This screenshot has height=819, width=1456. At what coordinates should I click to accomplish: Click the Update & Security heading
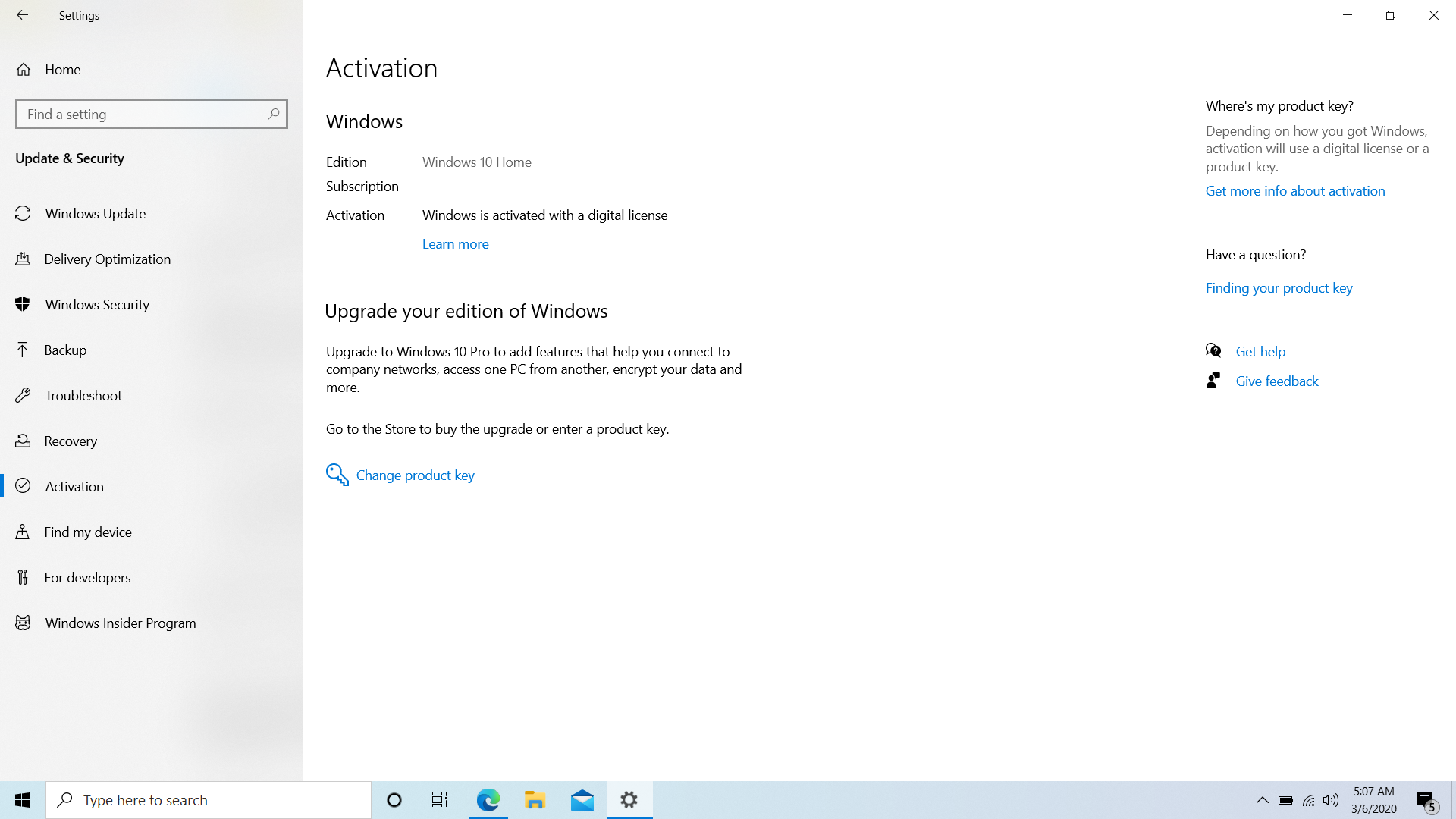[x=70, y=158]
